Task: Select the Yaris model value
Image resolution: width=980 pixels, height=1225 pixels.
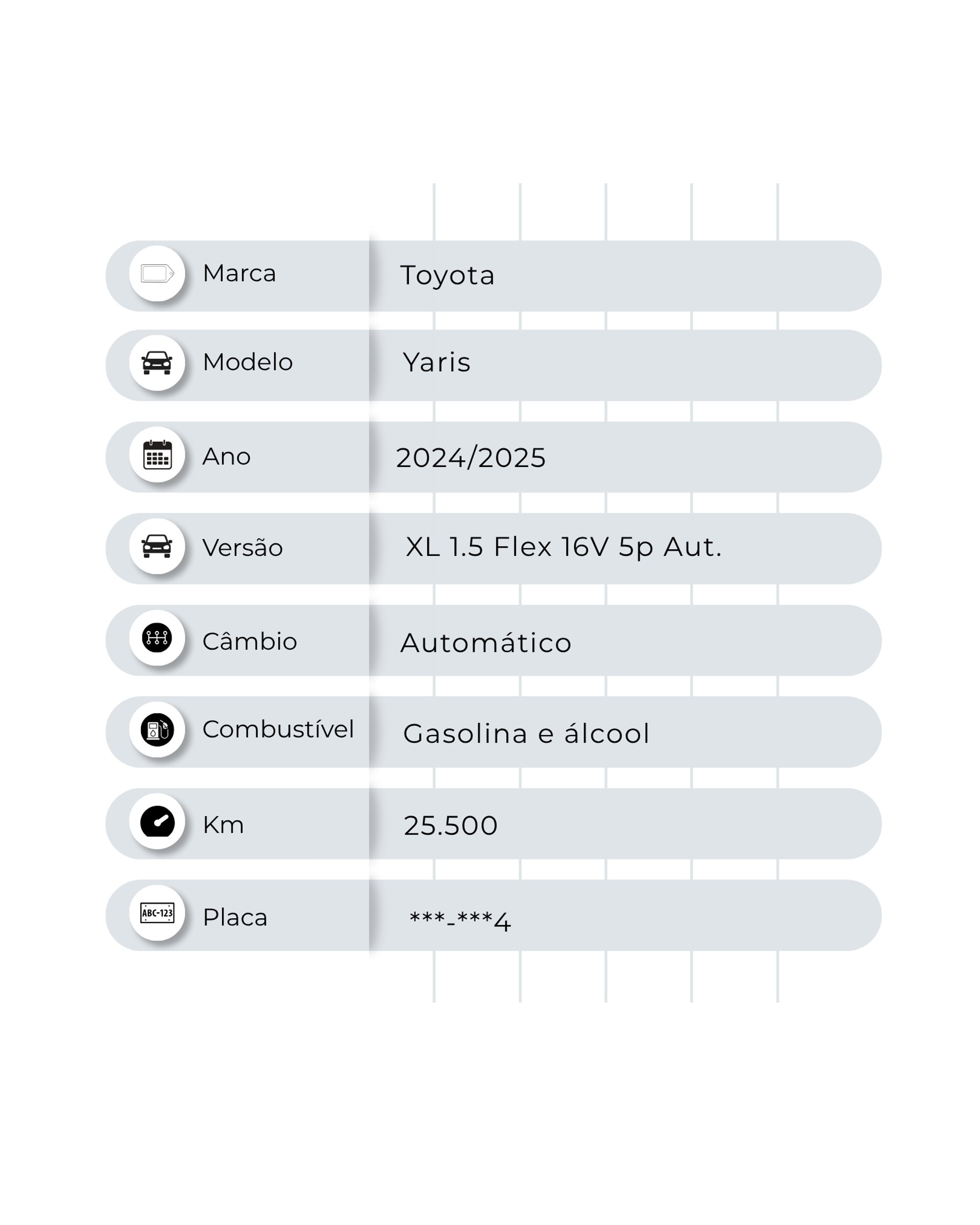Action: 436,362
